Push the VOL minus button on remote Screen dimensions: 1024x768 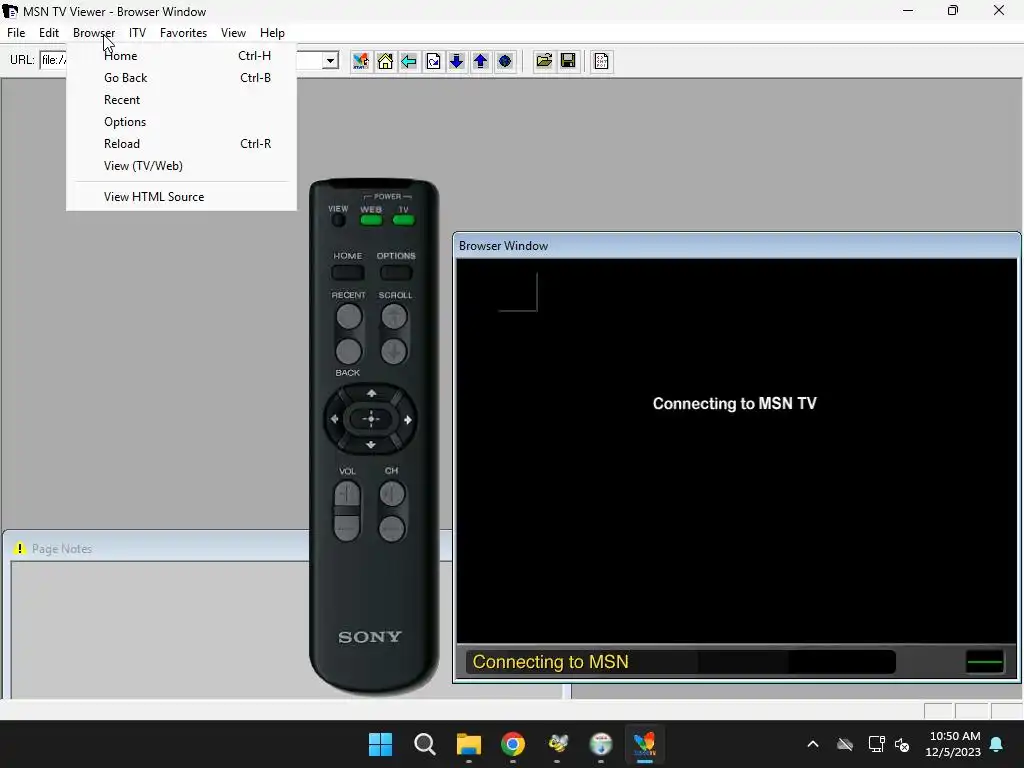click(347, 528)
